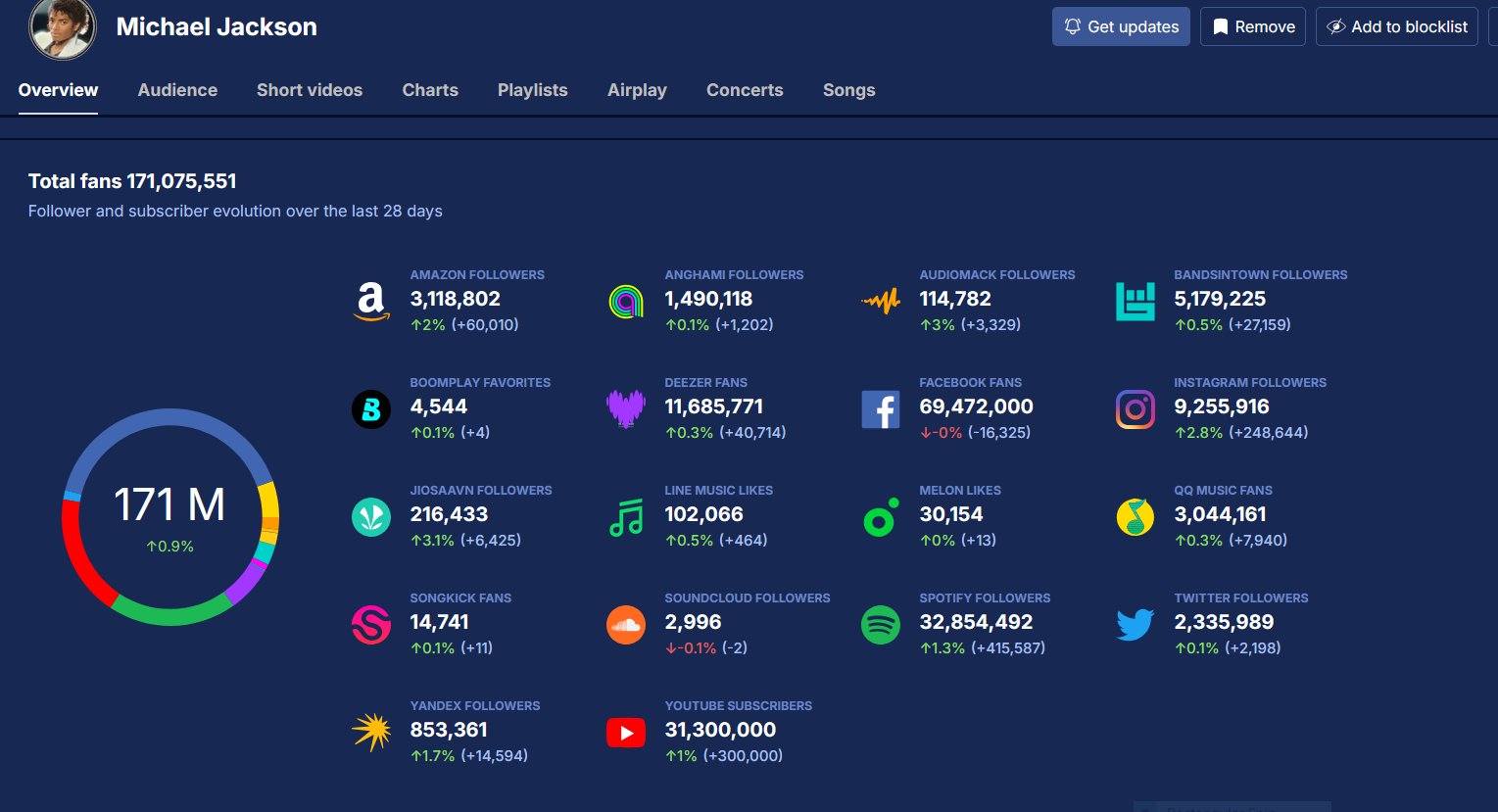1498x812 pixels.
Task: Click the Melon green circle icon
Action: click(x=881, y=517)
